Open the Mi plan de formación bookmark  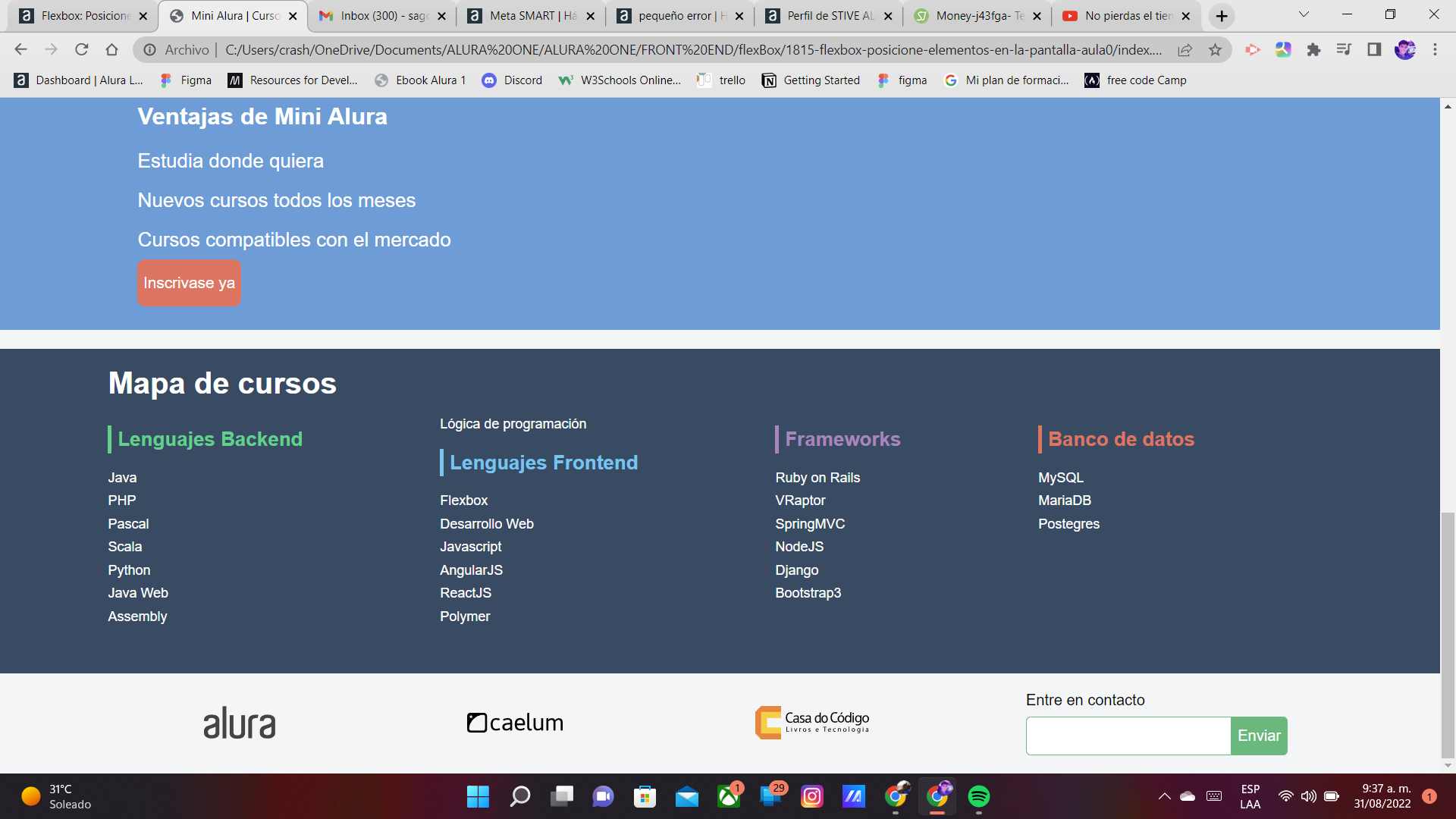tap(1006, 80)
